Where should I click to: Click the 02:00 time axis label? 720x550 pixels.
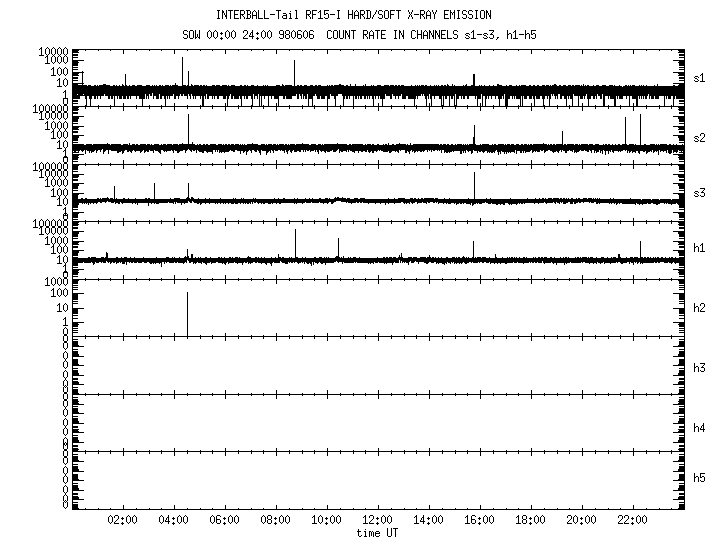pyautogui.click(x=123, y=520)
